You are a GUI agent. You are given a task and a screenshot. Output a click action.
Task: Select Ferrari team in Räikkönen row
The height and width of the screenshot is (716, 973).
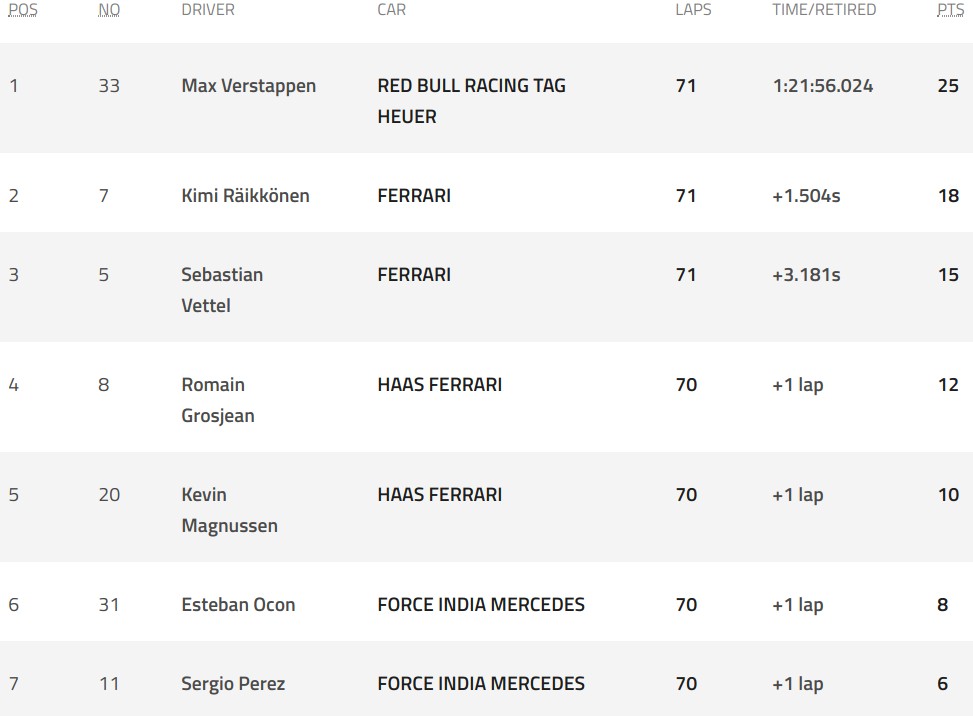click(x=414, y=195)
